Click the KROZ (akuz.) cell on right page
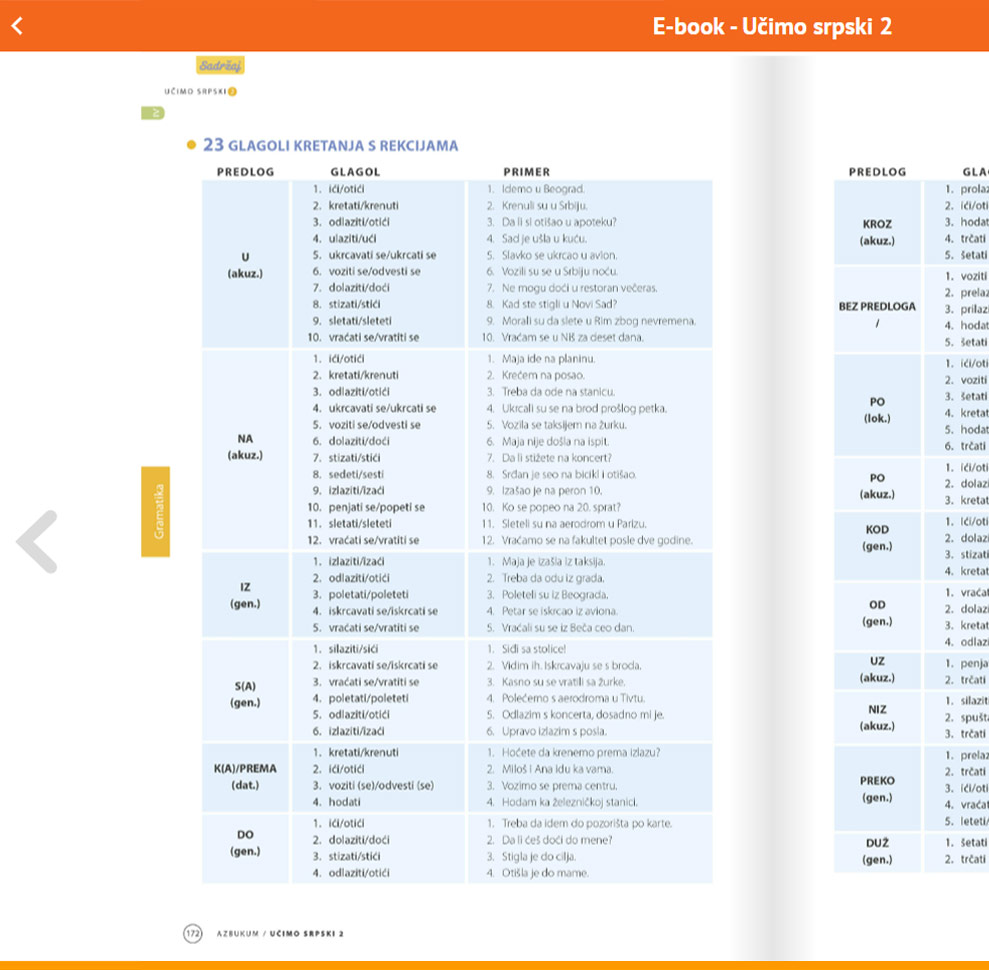Screen dimensions: 989x970 point(876,232)
